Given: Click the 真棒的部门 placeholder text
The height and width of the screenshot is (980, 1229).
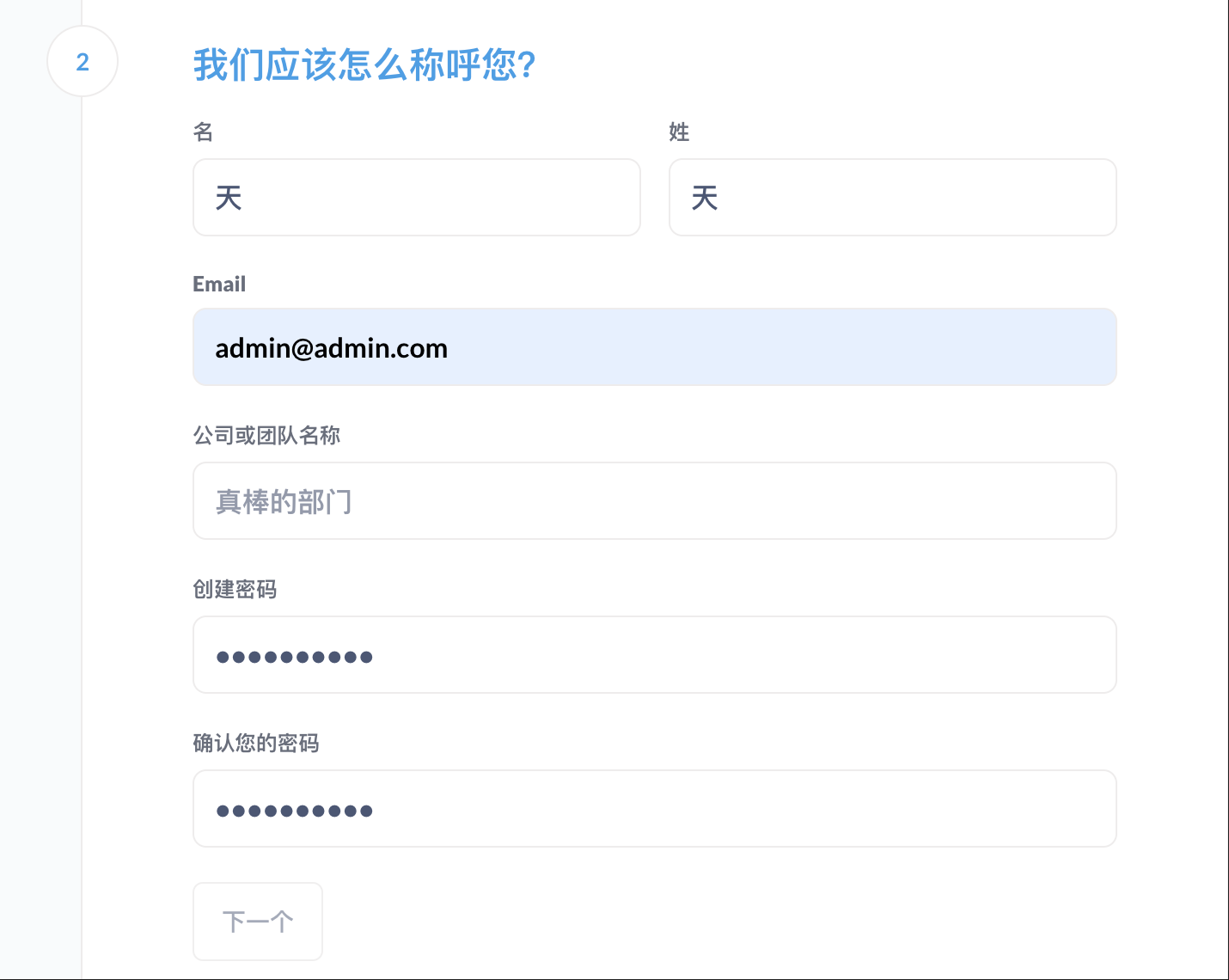Looking at the screenshot, I should tap(284, 502).
